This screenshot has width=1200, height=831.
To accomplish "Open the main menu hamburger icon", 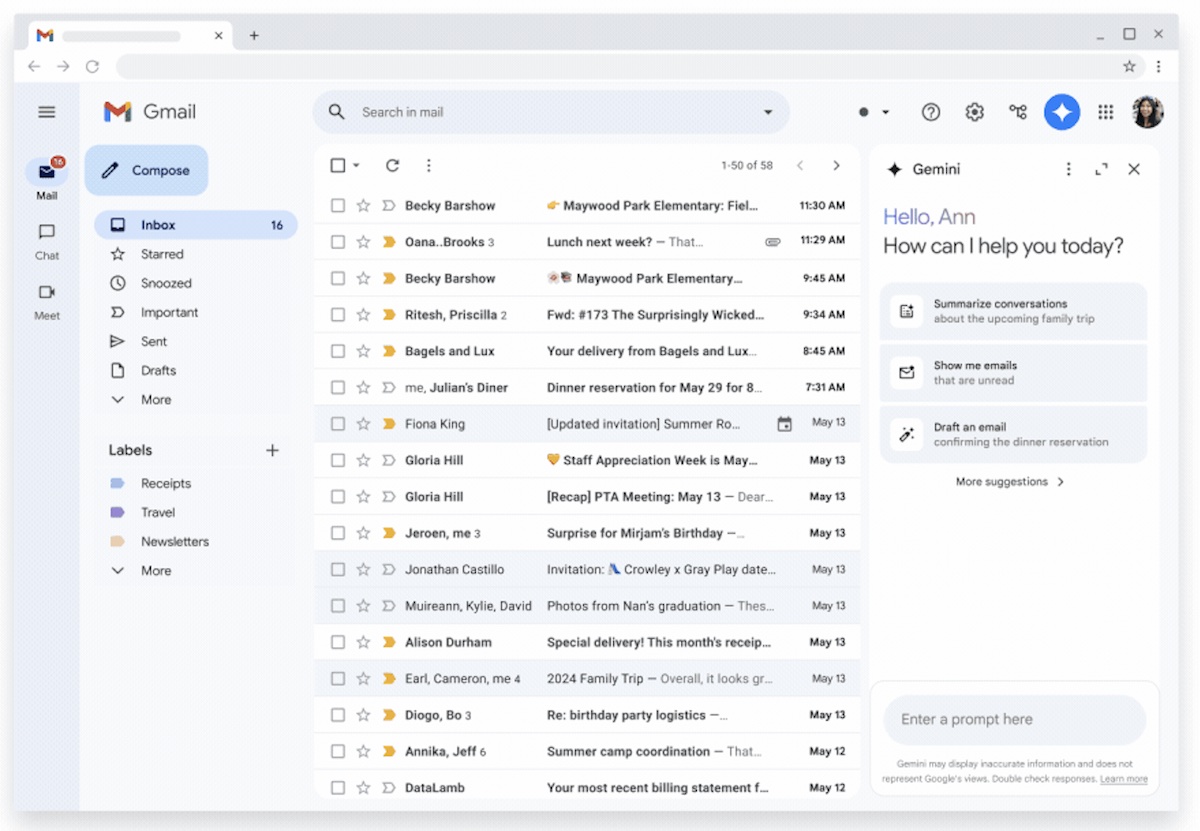I will [47, 112].
